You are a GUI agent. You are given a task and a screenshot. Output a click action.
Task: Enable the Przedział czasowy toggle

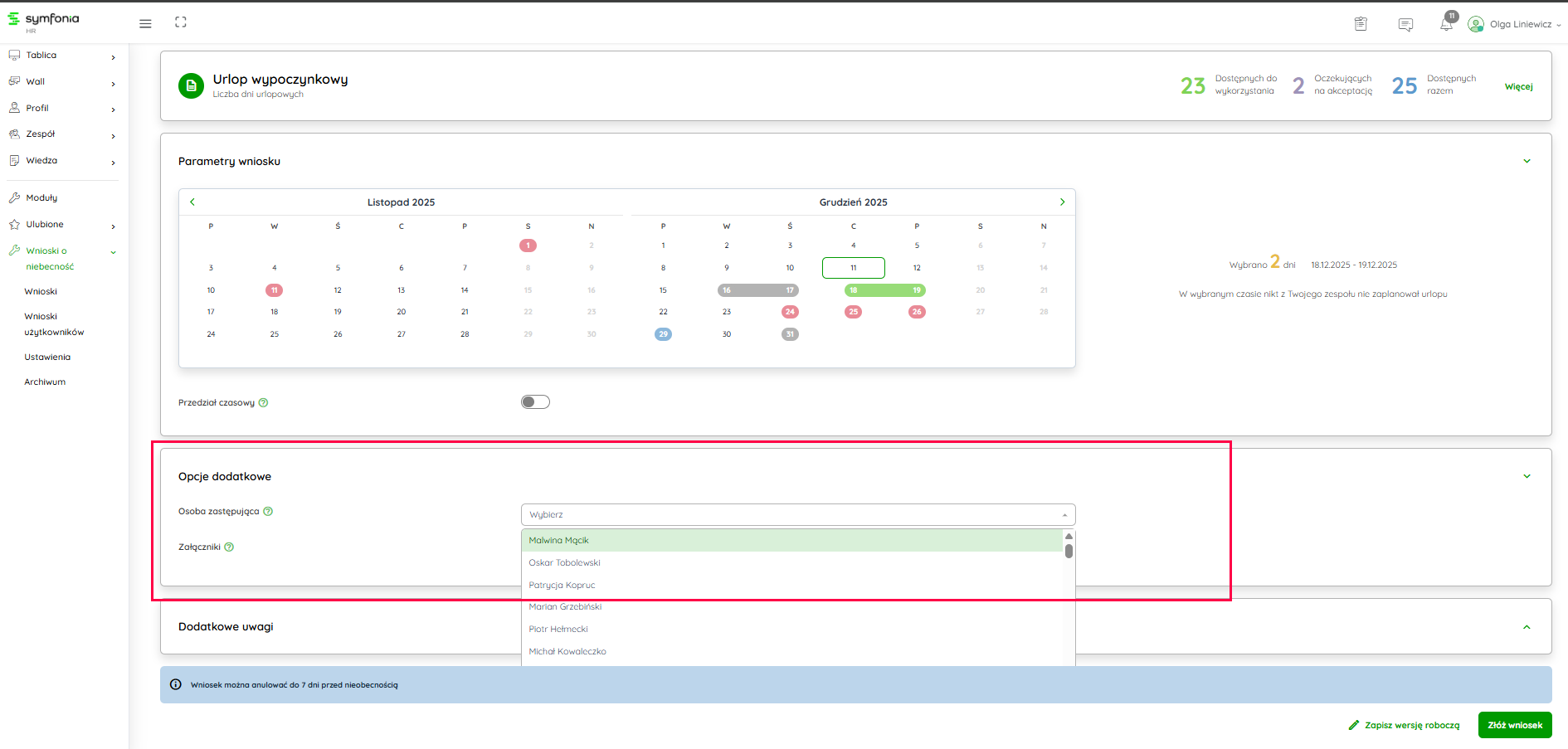coord(535,402)
